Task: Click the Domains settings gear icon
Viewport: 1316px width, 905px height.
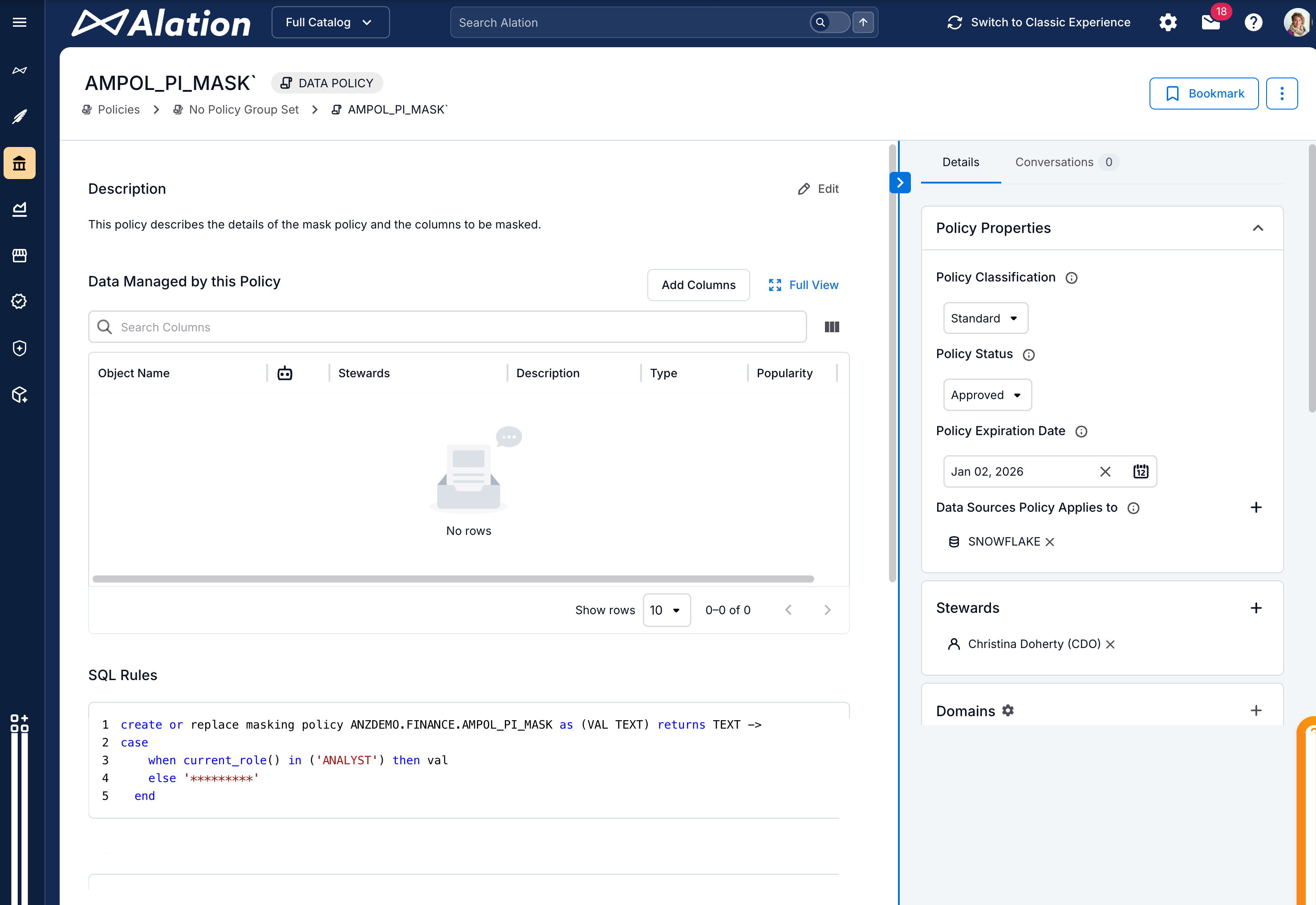Action: coord(1007,710)
